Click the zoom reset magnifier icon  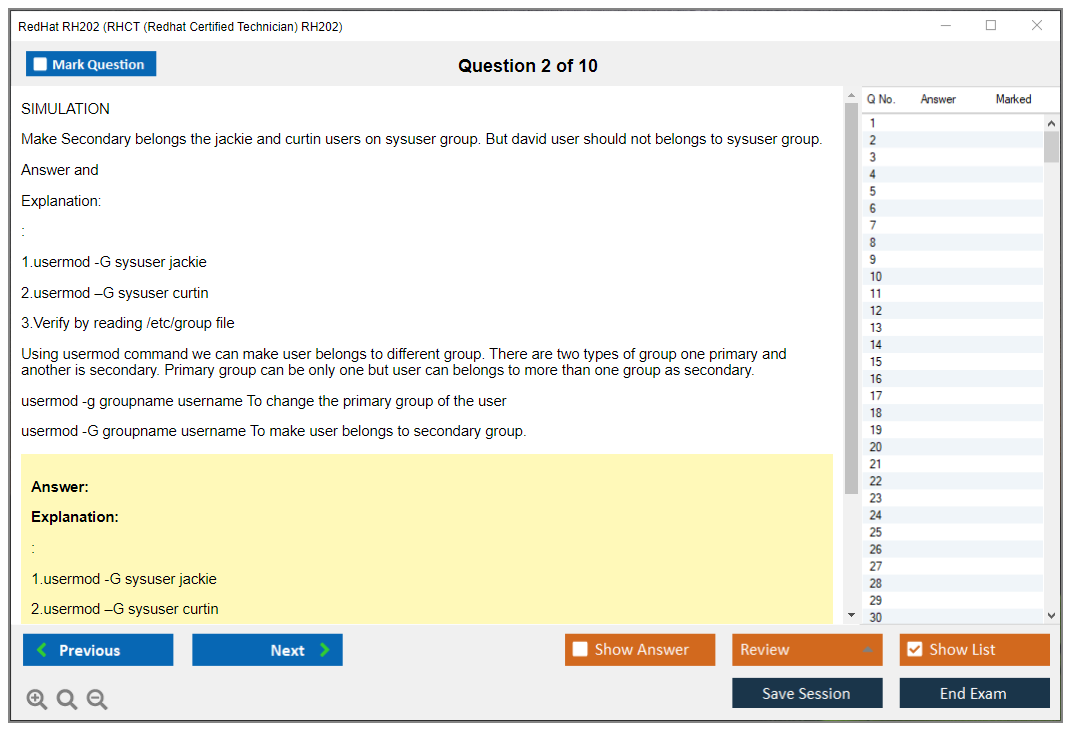click(x=67, y=700)
